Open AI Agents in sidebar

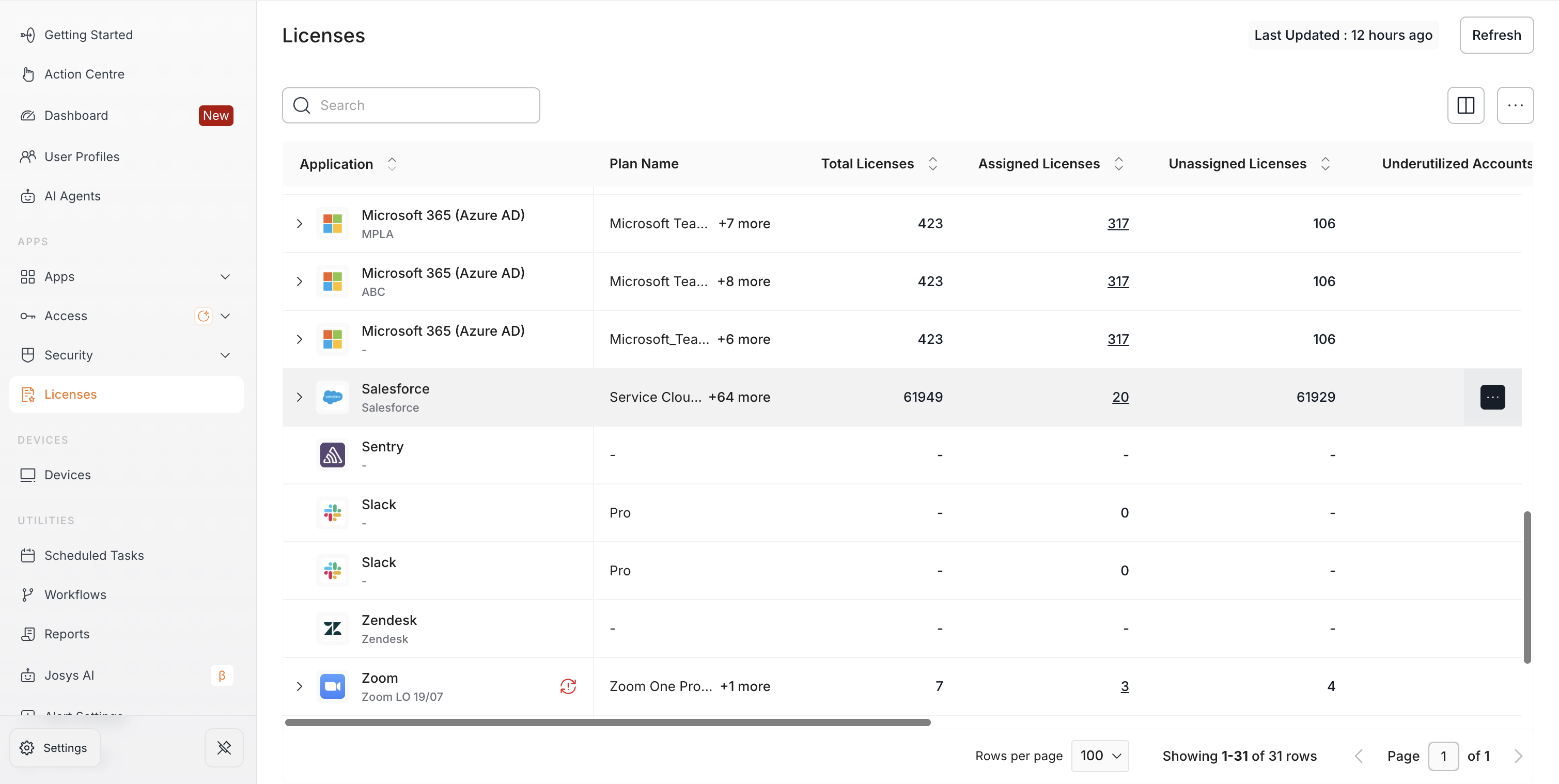(x=127, y=196)
